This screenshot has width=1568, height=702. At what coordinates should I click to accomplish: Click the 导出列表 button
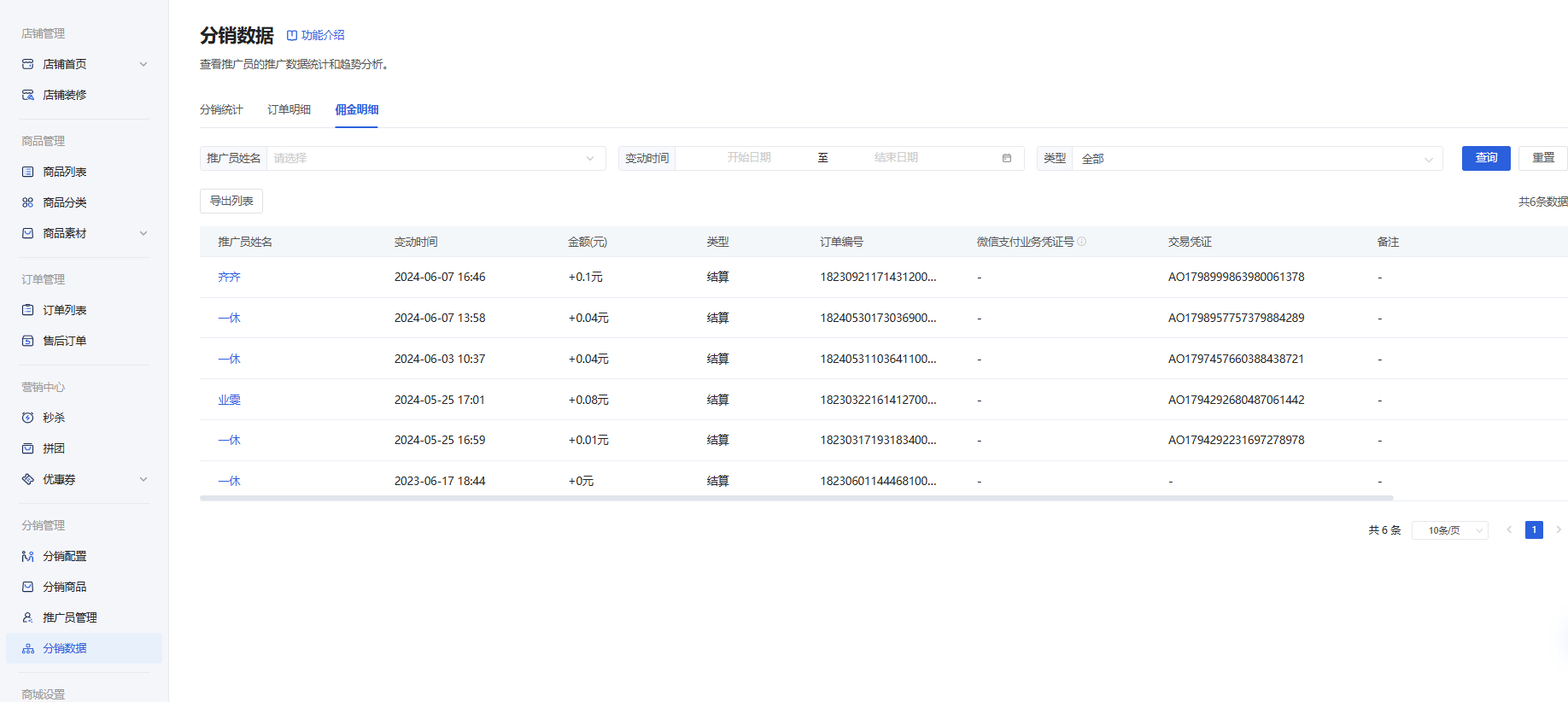[x=231, y=201]
